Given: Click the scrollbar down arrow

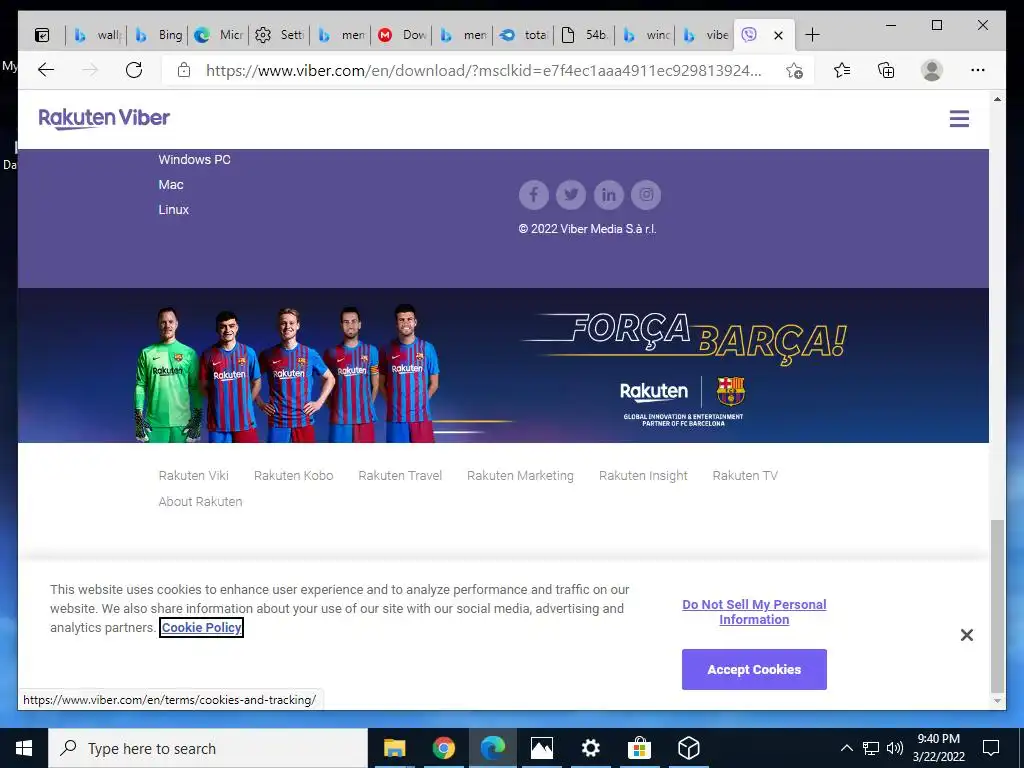Looking at the screenshot, I should pyautogui.click(x=997, y=701).
